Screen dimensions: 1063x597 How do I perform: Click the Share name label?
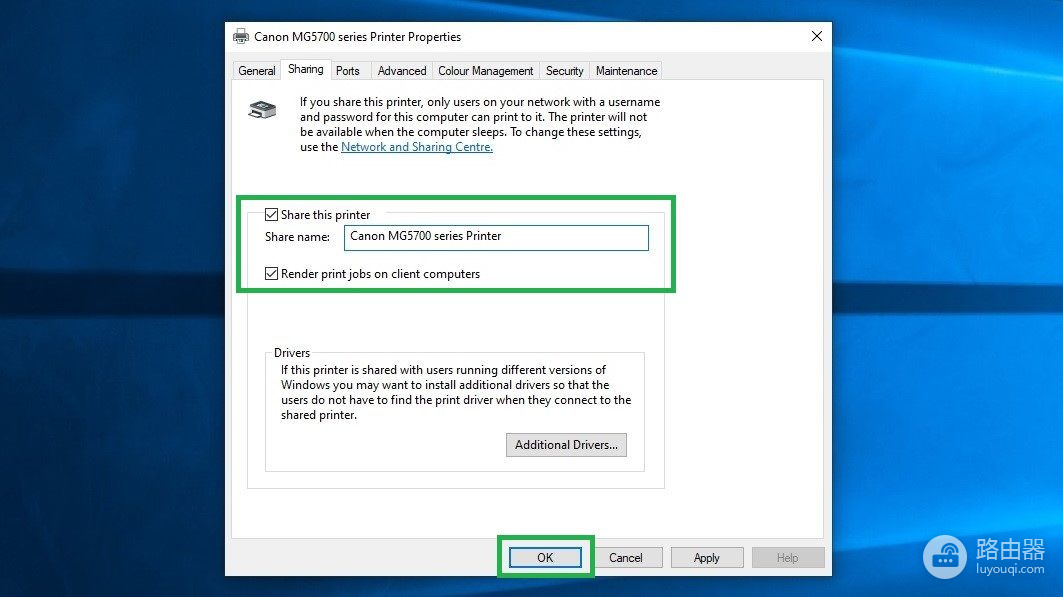[x=297, y=237]
